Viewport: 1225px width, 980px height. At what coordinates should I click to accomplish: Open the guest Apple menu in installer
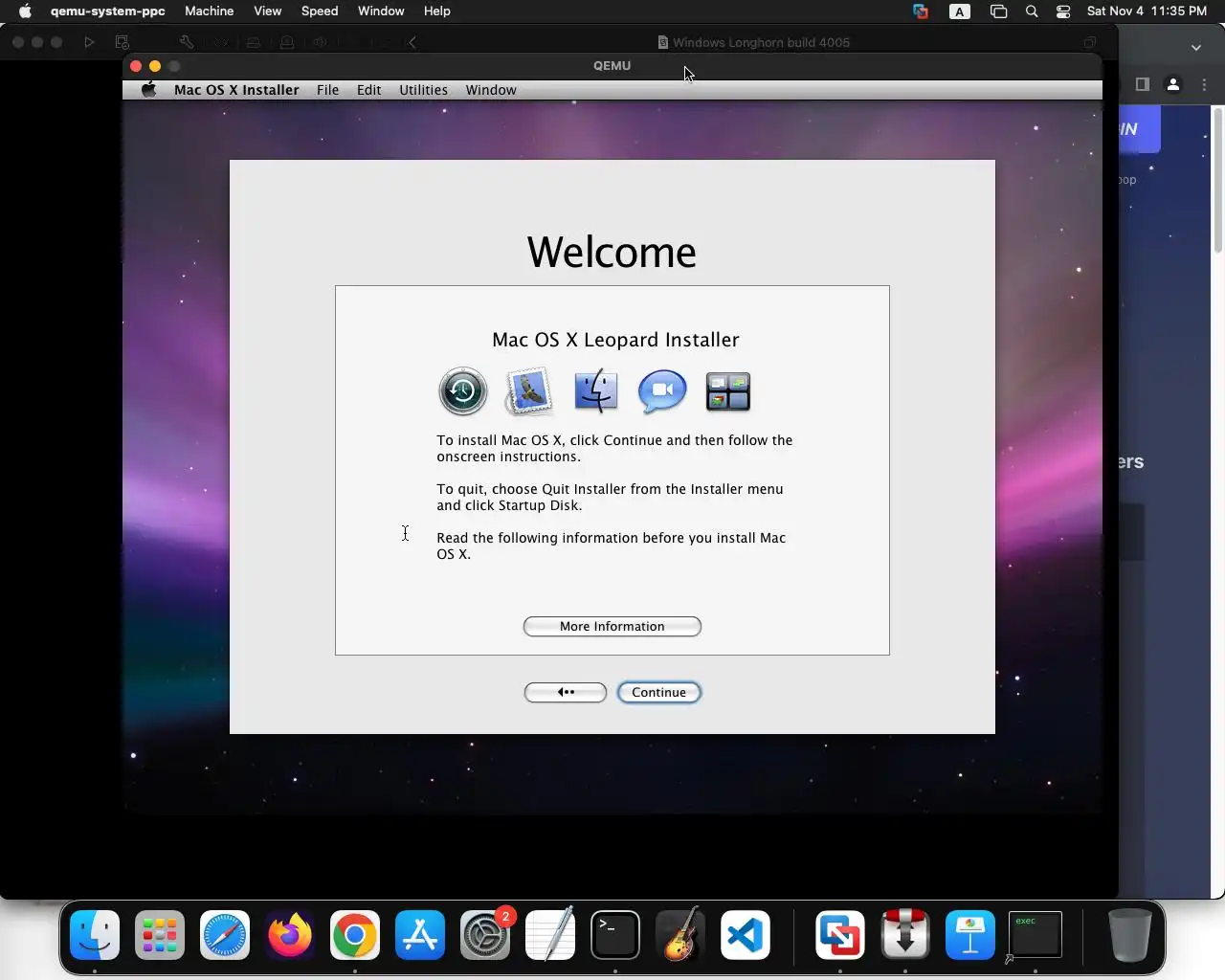148,90
